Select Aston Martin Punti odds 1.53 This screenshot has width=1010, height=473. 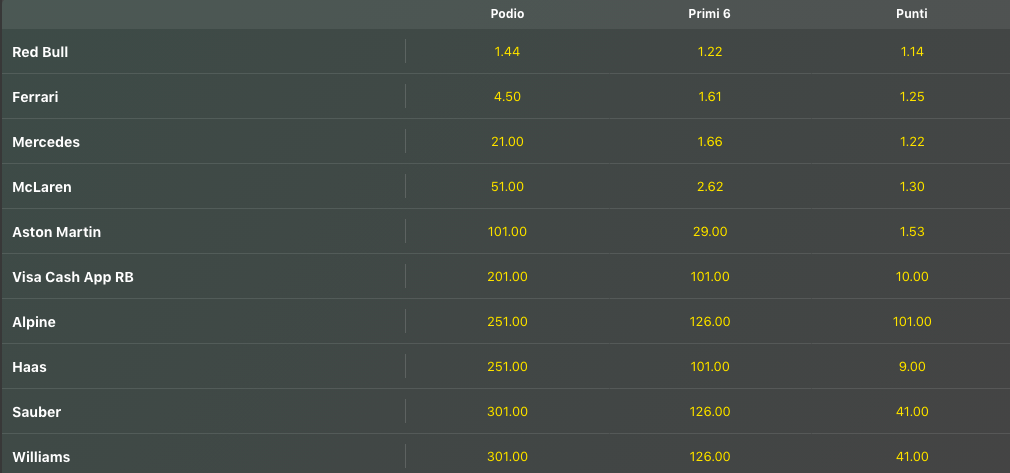tap(912, 232)
